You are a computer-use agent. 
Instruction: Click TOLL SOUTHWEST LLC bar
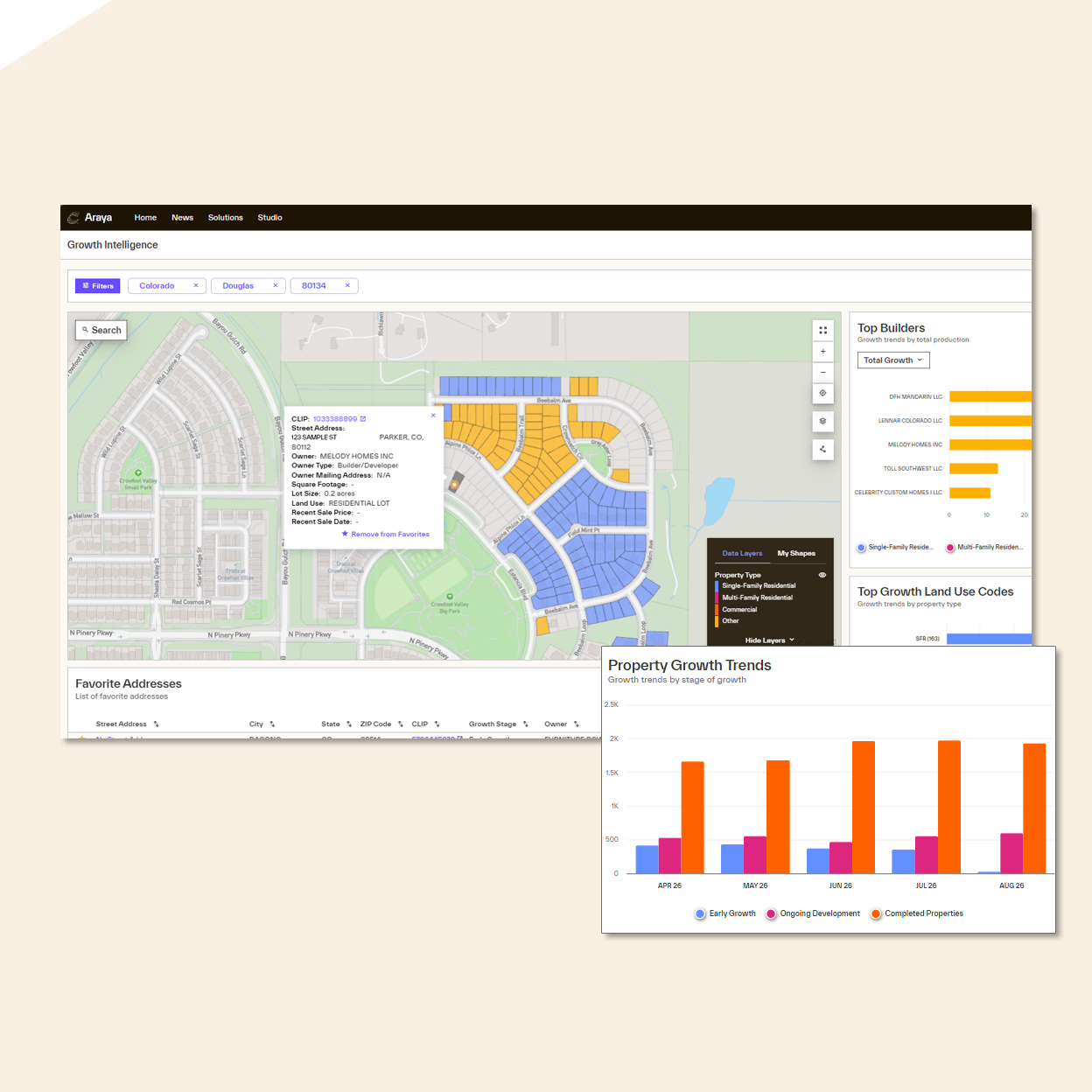click(973, 469)
